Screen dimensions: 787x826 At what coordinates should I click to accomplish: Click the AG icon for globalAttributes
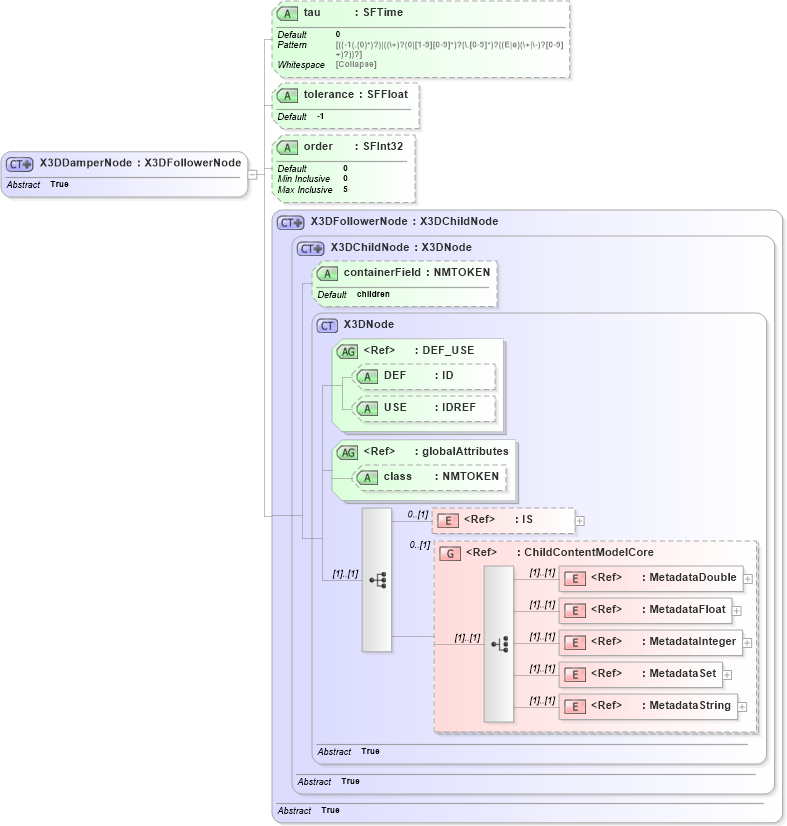click(348, 453)
